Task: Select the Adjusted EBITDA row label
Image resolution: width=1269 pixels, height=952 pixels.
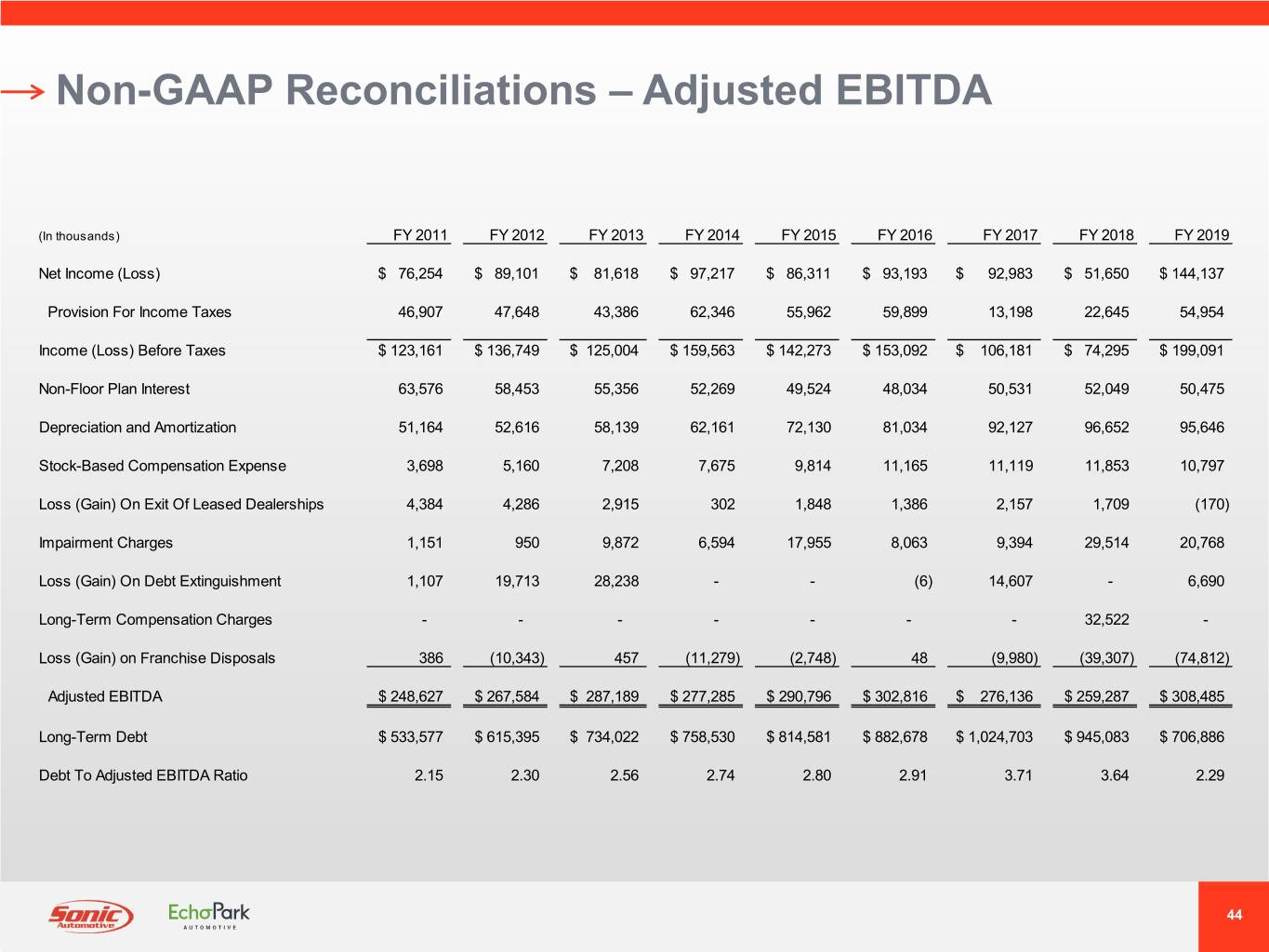Action: pyautogui.click(x=105, y=696)
